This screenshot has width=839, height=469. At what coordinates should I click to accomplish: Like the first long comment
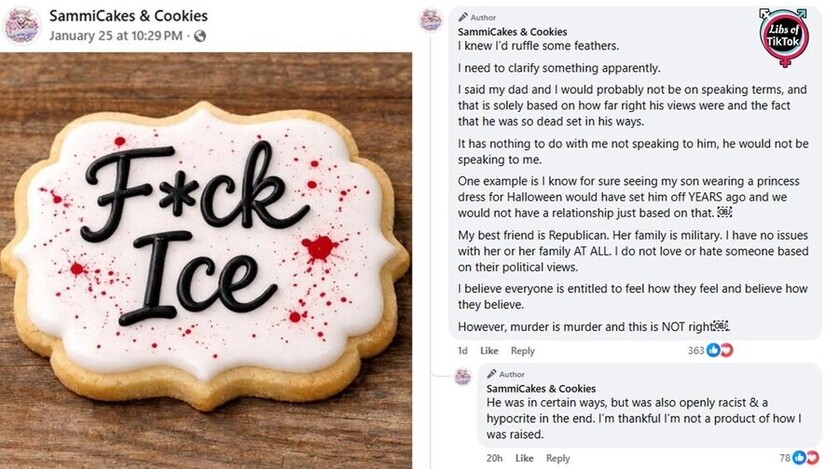click(489, 351)
